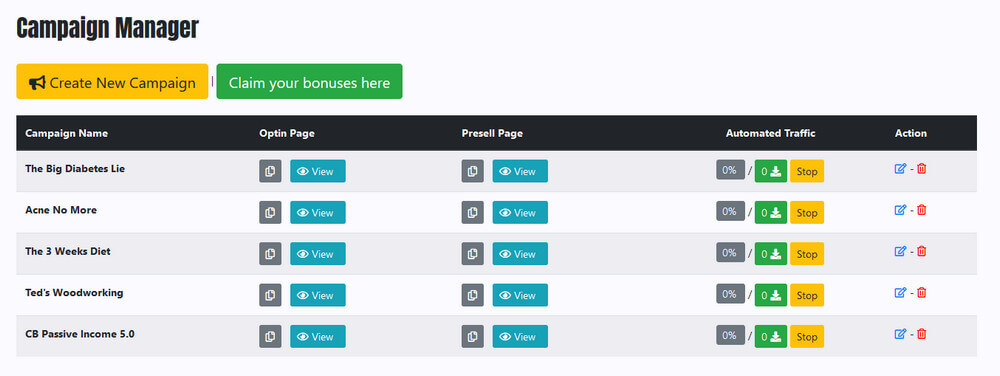Screen dimensions: 1000x376
Task: Edit The Big Diabetes Lie campaign
Action: (x=901, y=168)
